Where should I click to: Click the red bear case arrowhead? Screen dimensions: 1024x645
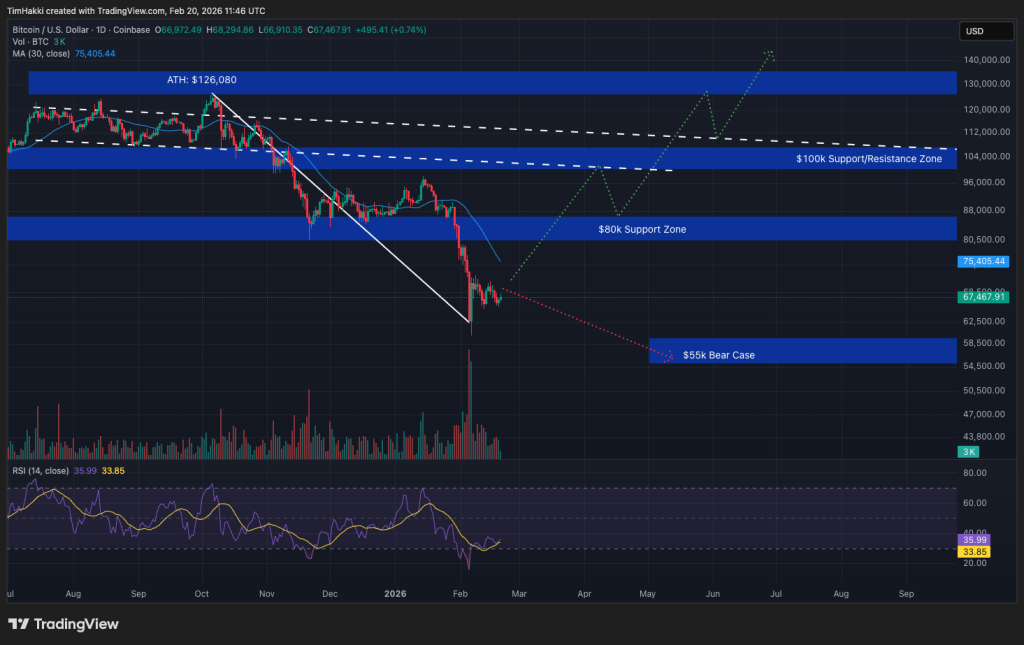point(670,356)
